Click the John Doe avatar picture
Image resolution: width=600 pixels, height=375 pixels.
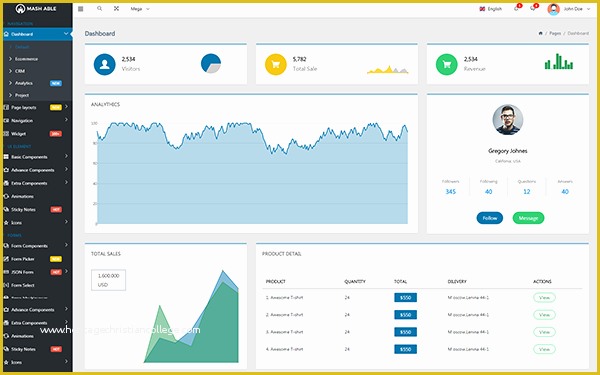click(x=553, y=9)
